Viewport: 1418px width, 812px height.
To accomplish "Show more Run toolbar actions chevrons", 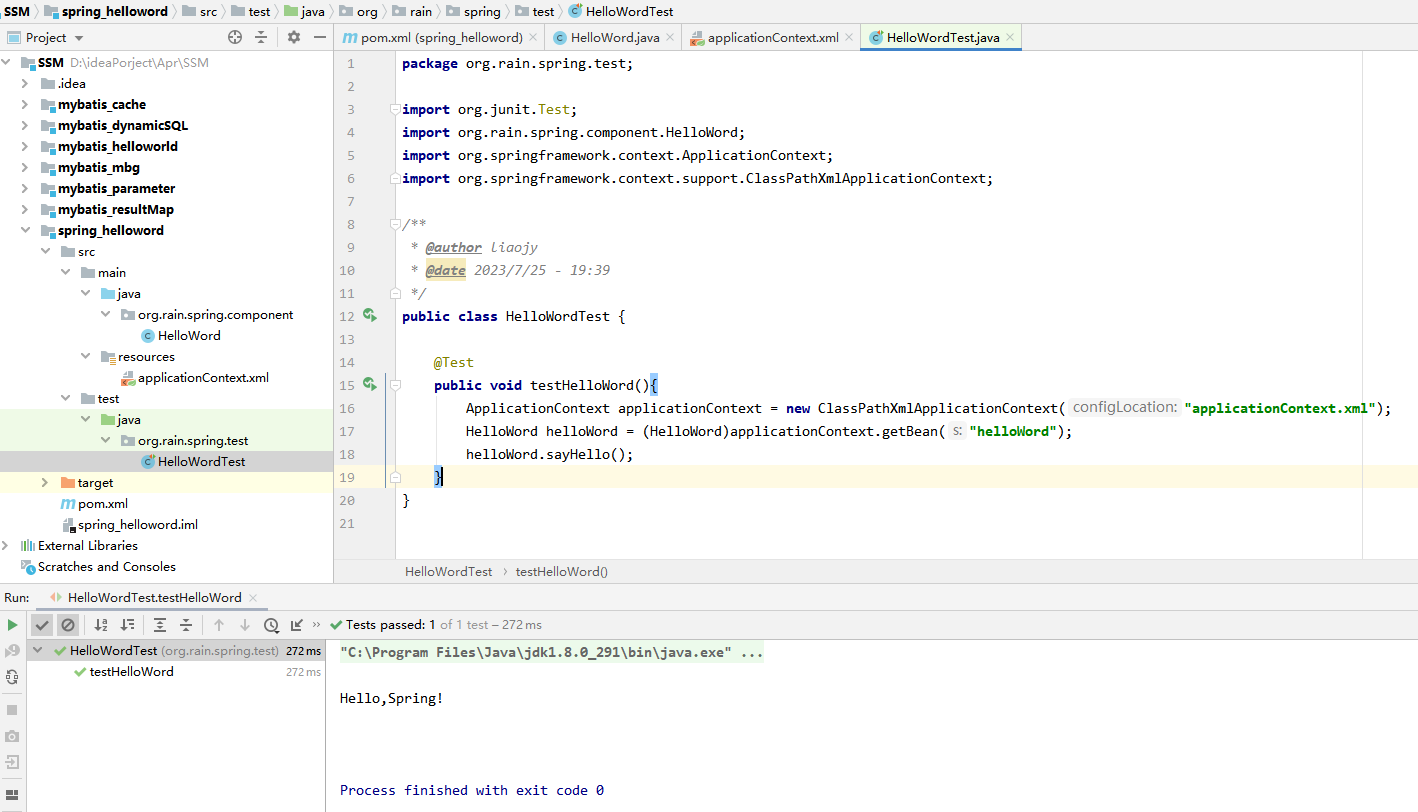I will coord(317,625).
